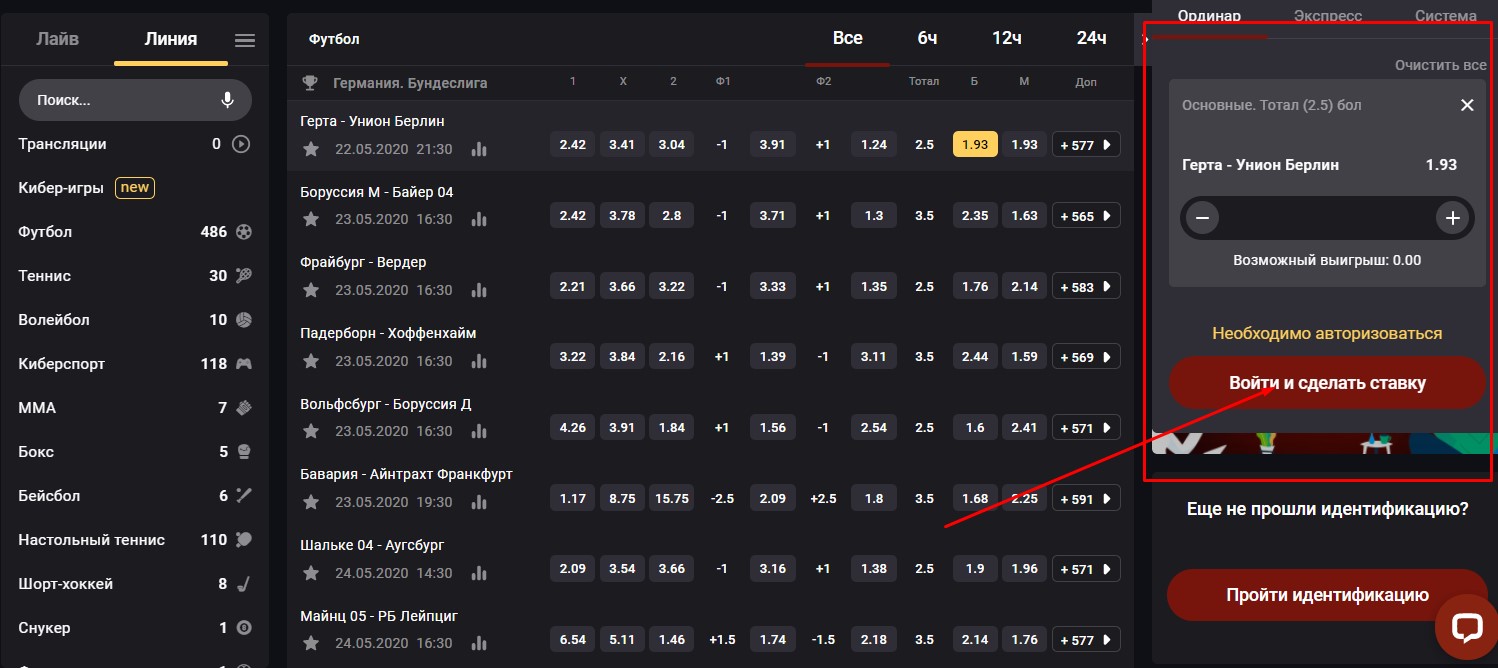Favorite the Герта - Унион Берлин match star
This screenshot has width=1498, height=668.
(311, 149)
